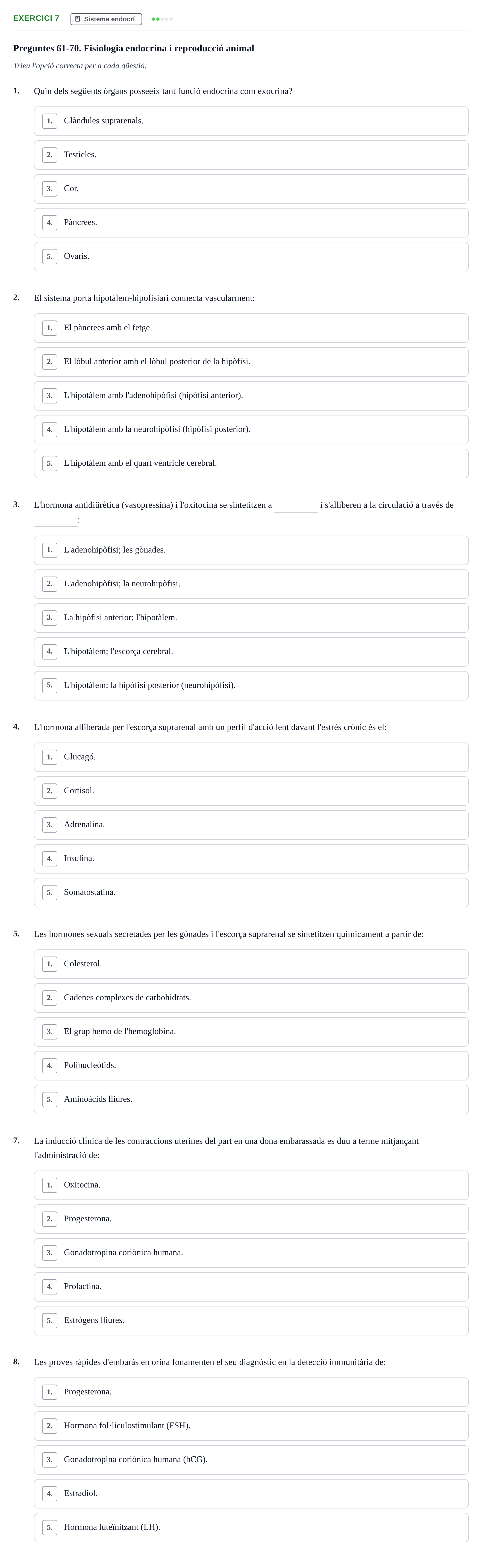Viewport: 482px width, 1568px height.
Task: Select L'adenohipòfisi; les gònades option
Action: pyautogui.click(x=251, y=550)
